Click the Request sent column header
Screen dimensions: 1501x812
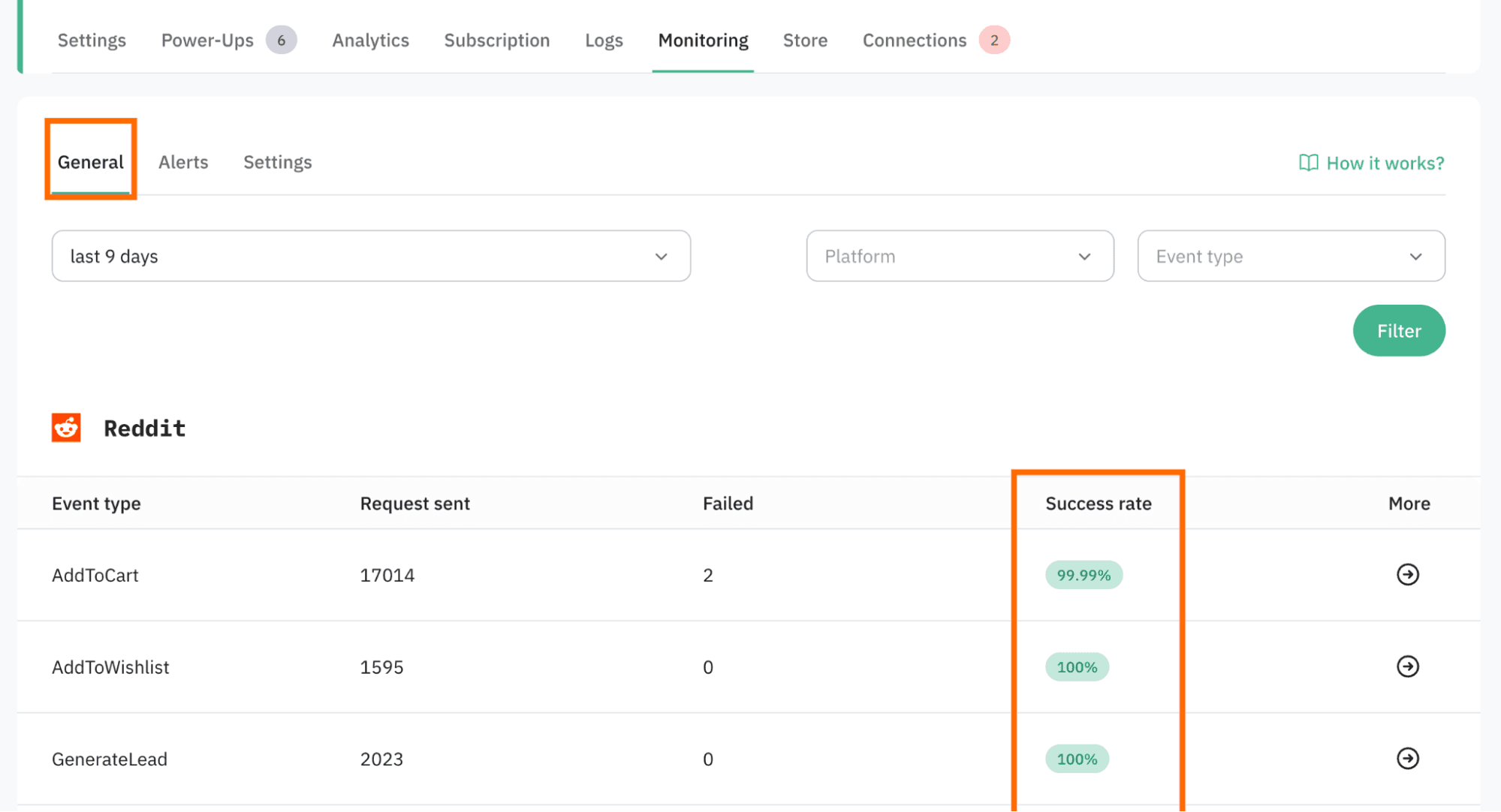pyautogui.click(x=414, y=504)
